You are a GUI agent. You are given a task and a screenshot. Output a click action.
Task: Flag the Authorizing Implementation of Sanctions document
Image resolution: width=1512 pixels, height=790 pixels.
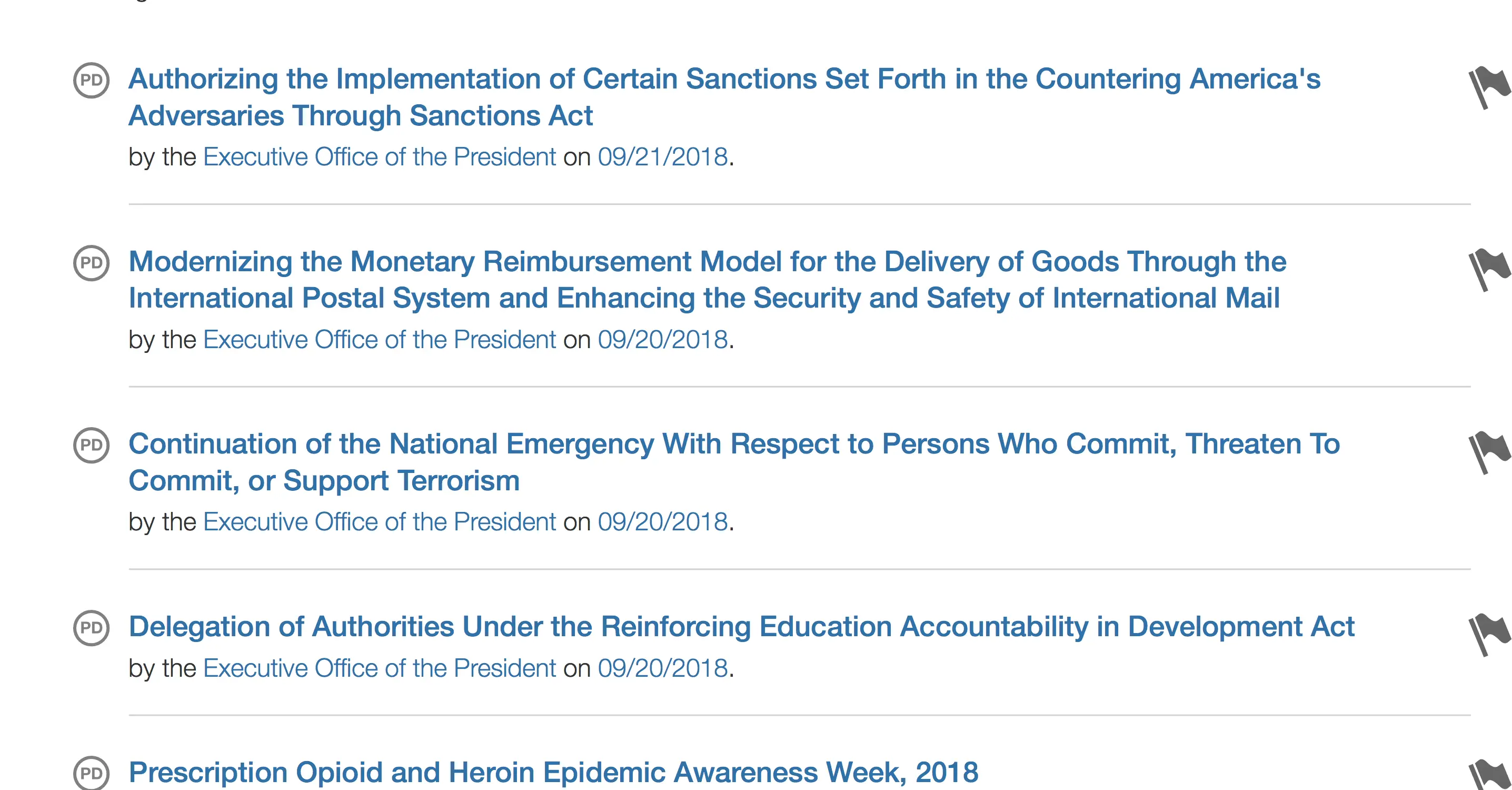pos(1488,87)
